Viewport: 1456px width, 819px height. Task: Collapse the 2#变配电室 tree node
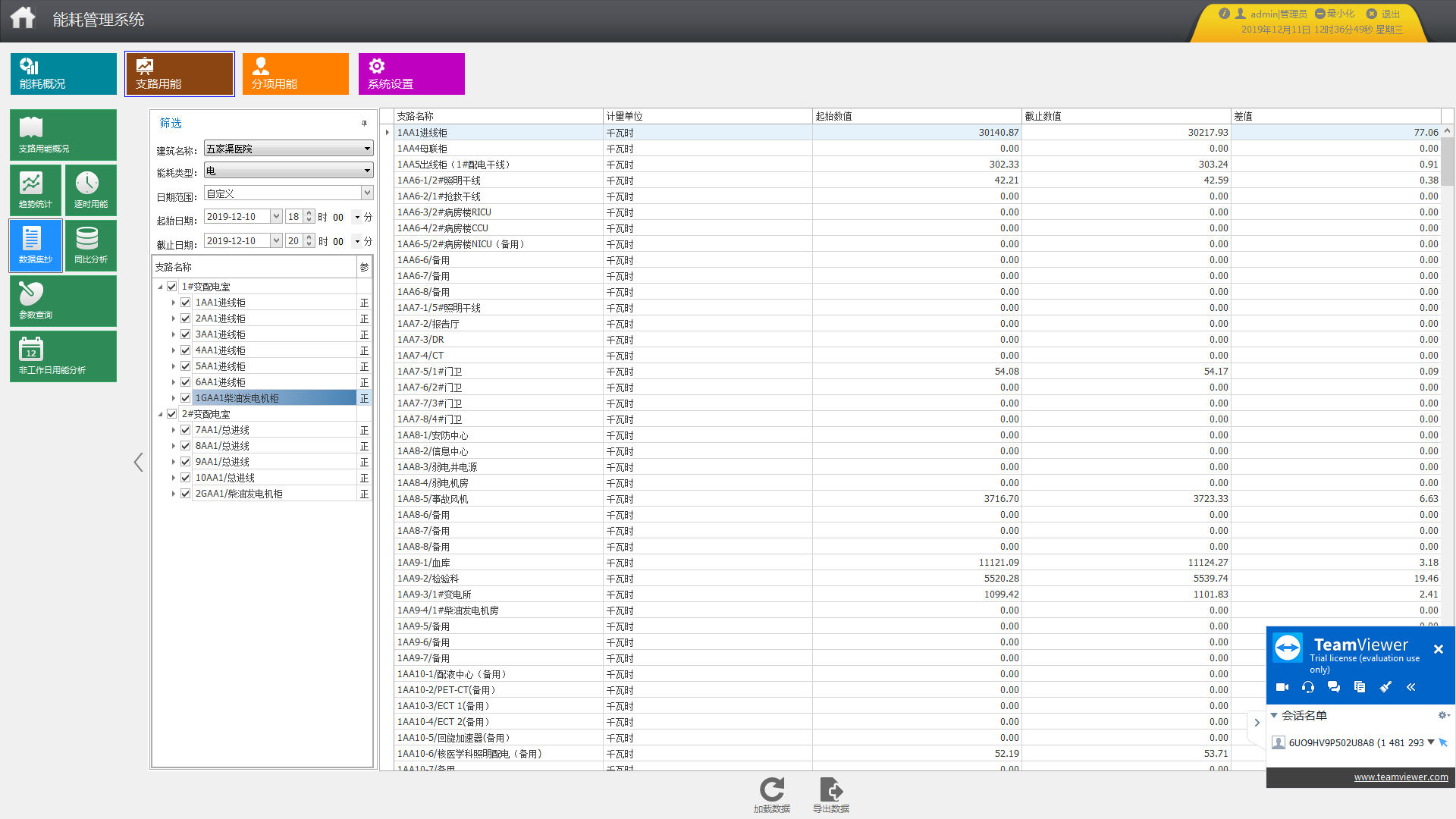(161, 414)
